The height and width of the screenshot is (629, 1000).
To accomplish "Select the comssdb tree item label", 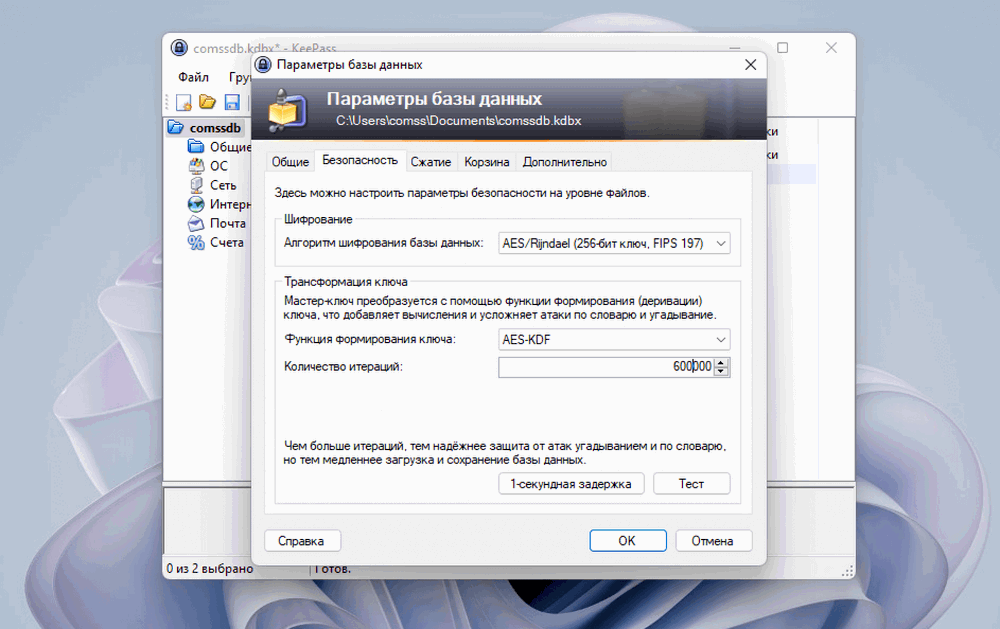I will [x=215, y=128].
